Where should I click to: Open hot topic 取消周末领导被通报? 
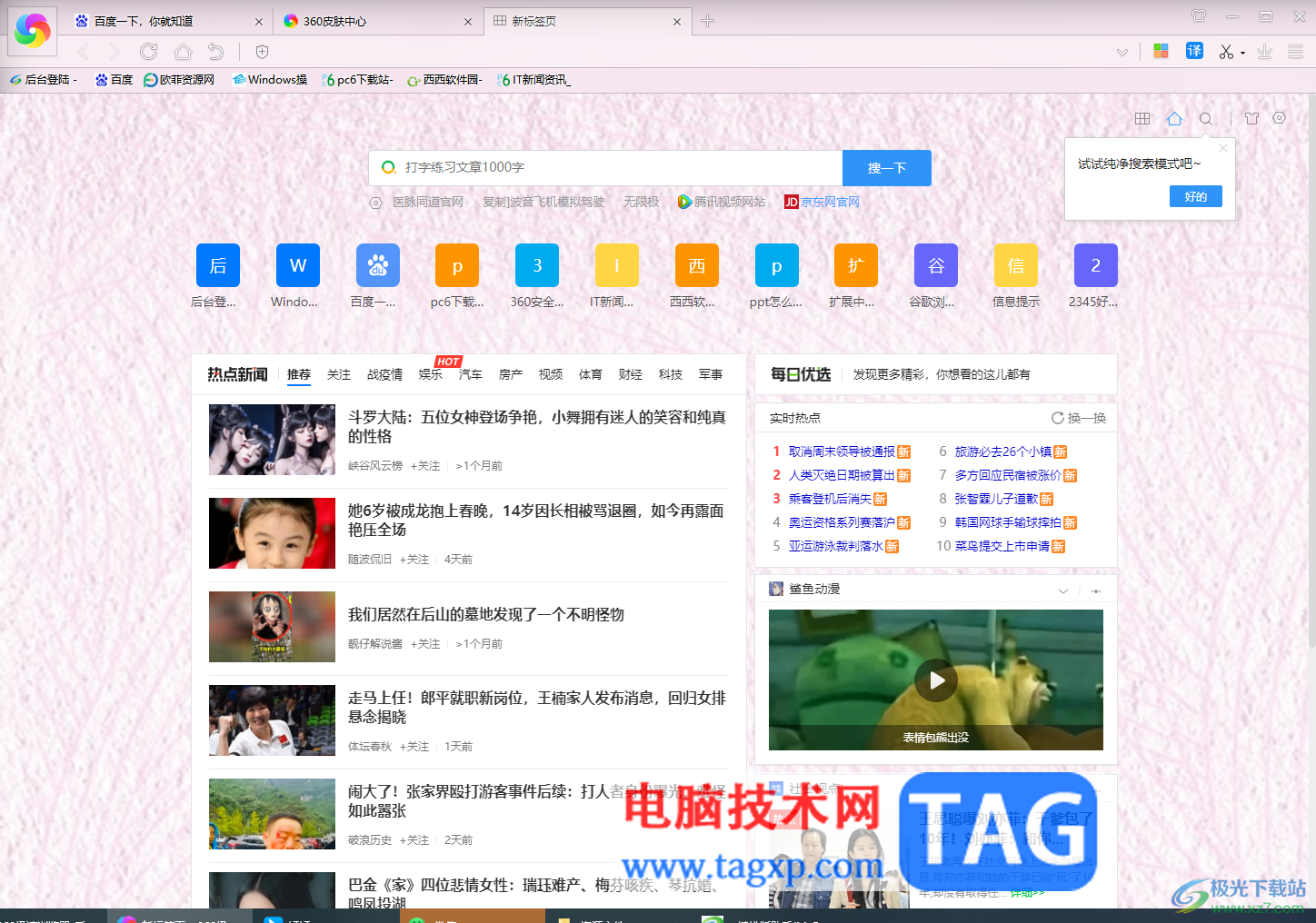click(842, 452)
